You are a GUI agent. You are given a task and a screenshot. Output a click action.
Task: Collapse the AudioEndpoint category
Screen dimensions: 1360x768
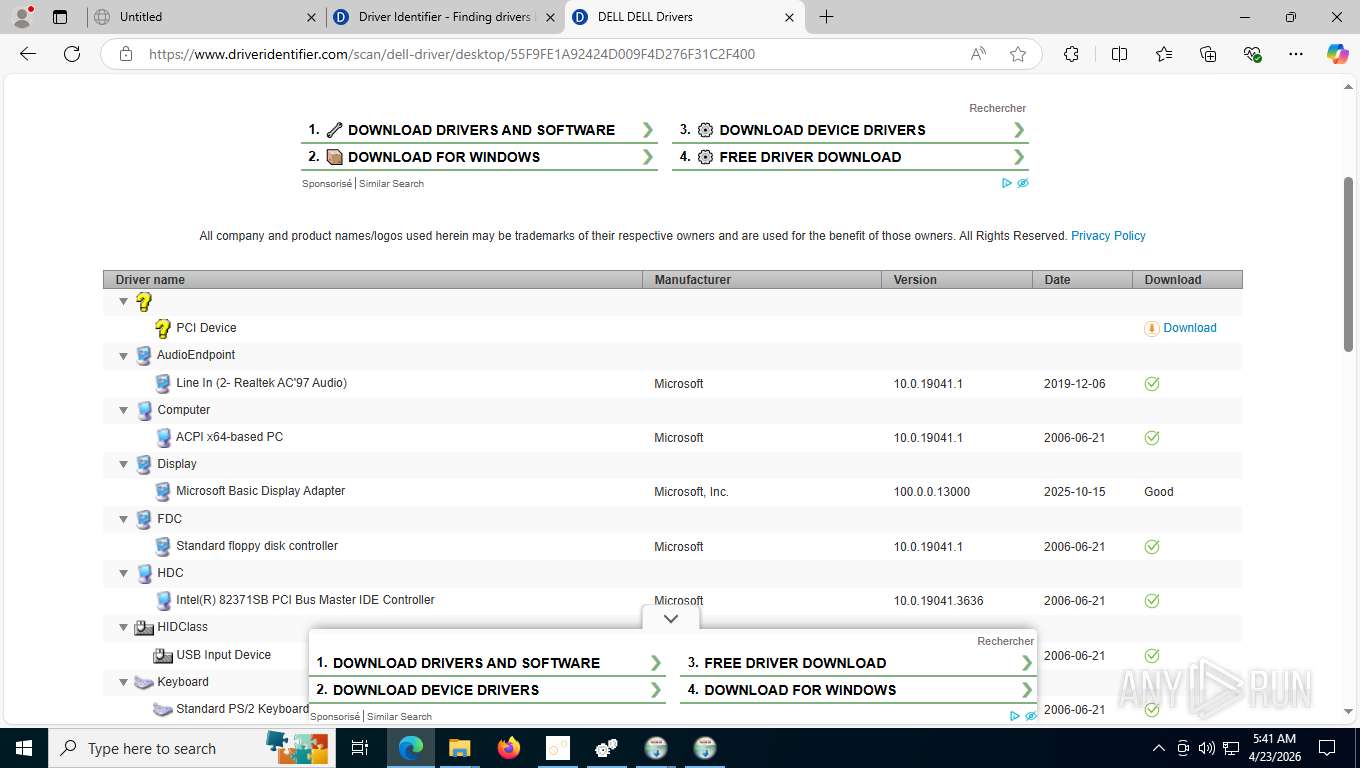pos(124,355)
